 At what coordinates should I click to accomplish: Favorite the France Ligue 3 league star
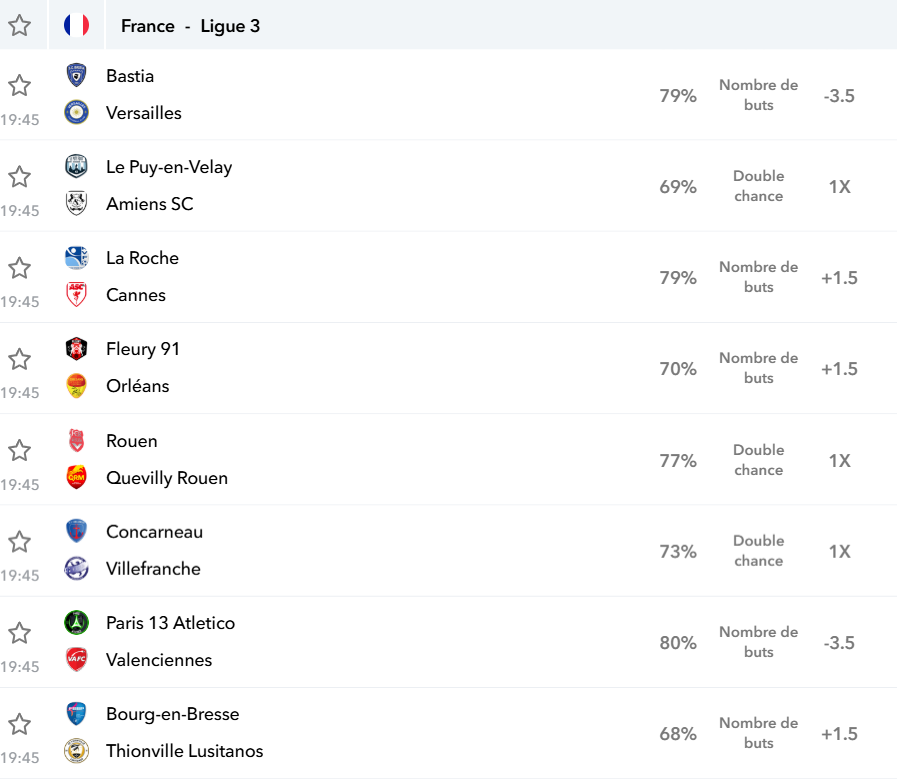click(19, 25)
